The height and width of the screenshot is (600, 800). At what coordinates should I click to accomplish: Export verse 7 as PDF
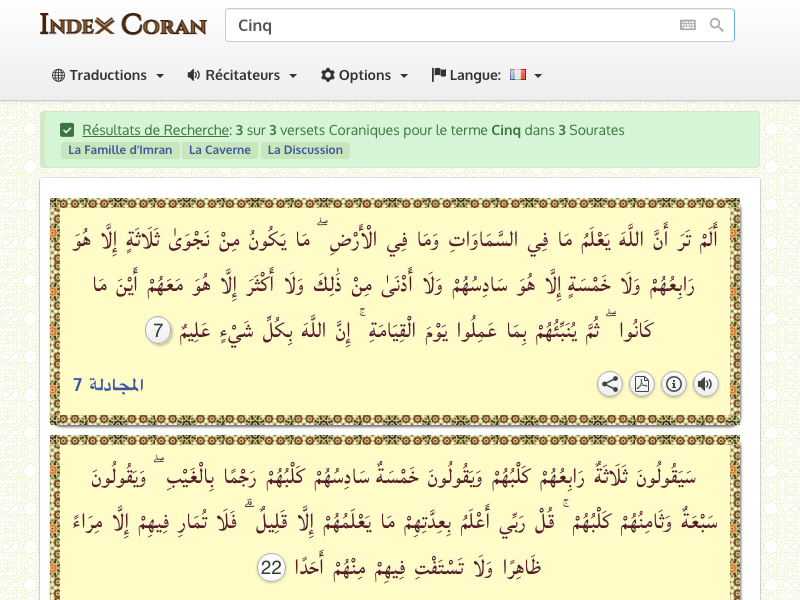coord(642,384)
